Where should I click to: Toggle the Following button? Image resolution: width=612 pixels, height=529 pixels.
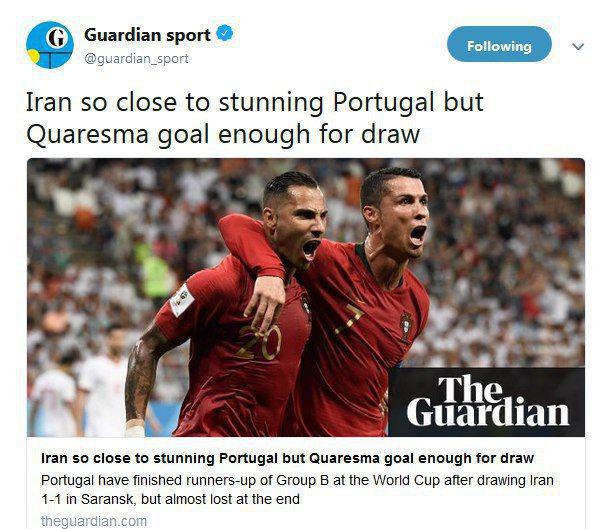[499, 45]
